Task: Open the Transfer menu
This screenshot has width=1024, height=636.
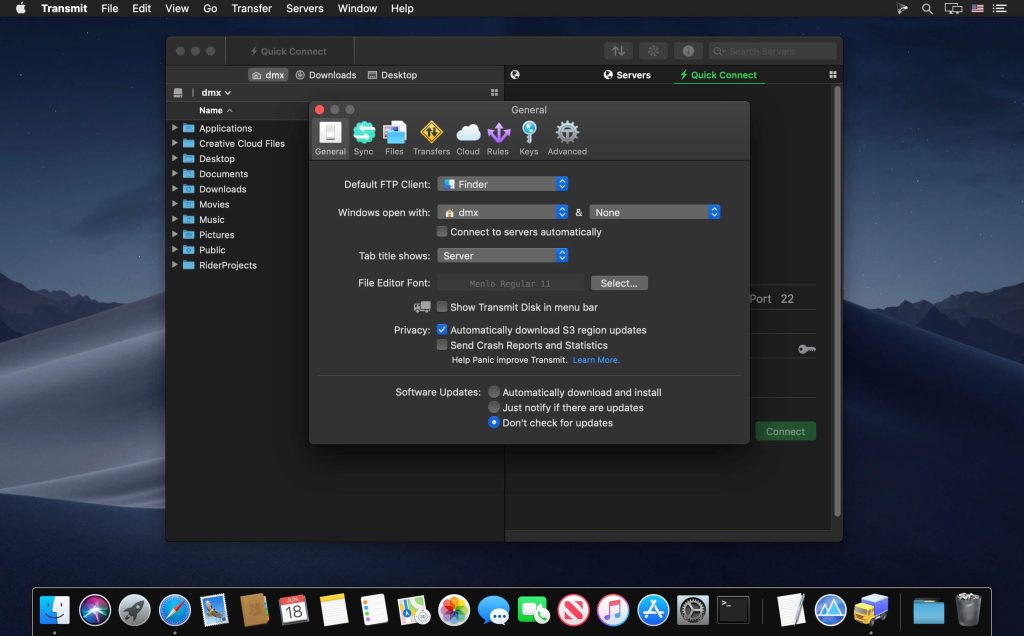Action: pyautogui.click(x=251, y=8)
